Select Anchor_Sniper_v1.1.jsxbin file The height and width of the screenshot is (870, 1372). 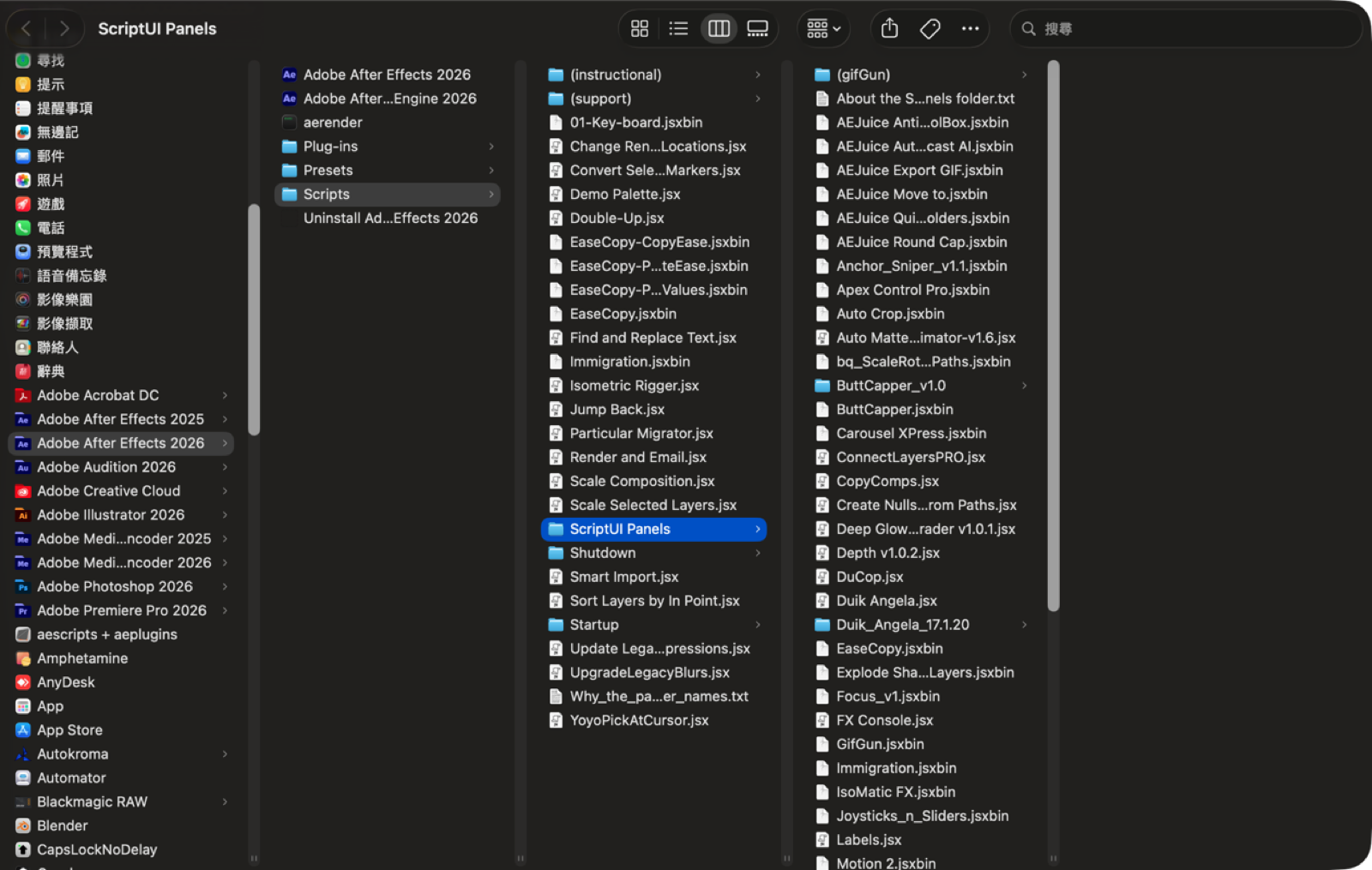click(920, 267)
